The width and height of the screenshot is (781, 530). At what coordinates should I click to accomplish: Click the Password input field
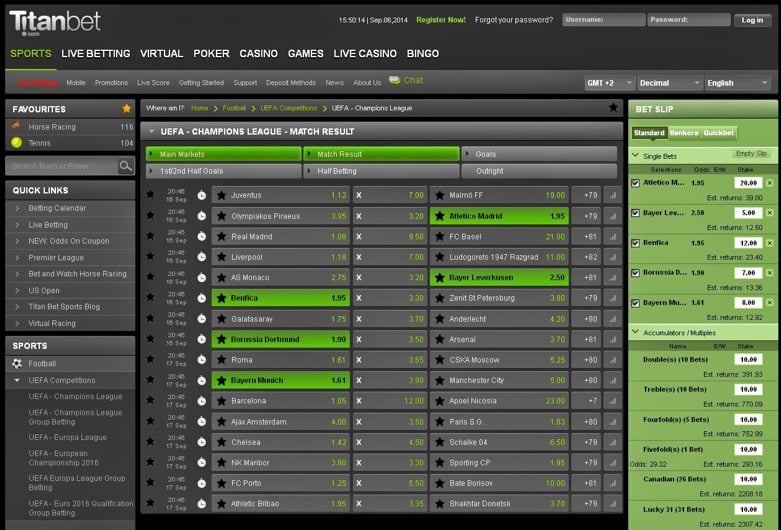pos(689,20)
